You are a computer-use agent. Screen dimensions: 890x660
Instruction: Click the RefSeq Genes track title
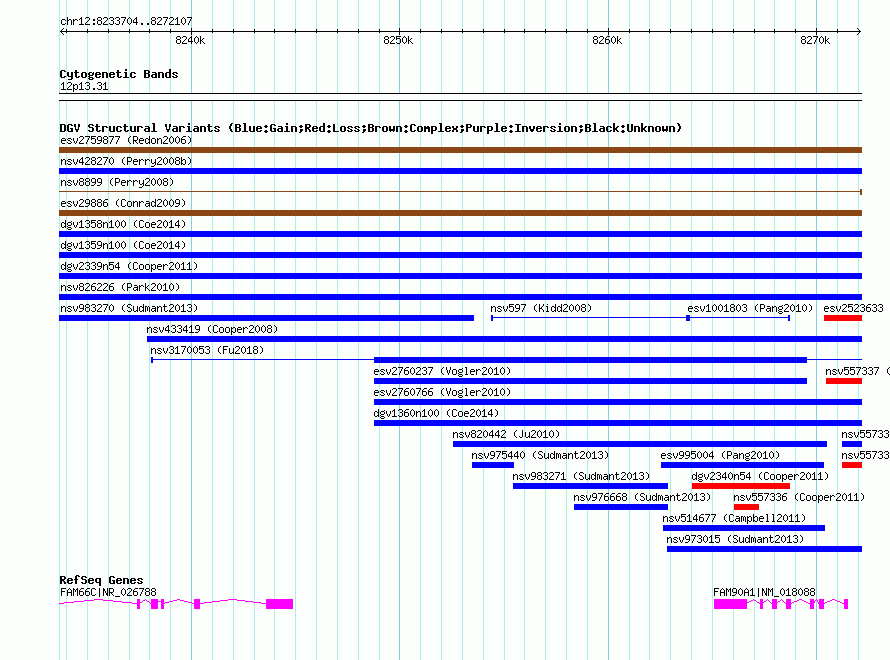(101, 580)
